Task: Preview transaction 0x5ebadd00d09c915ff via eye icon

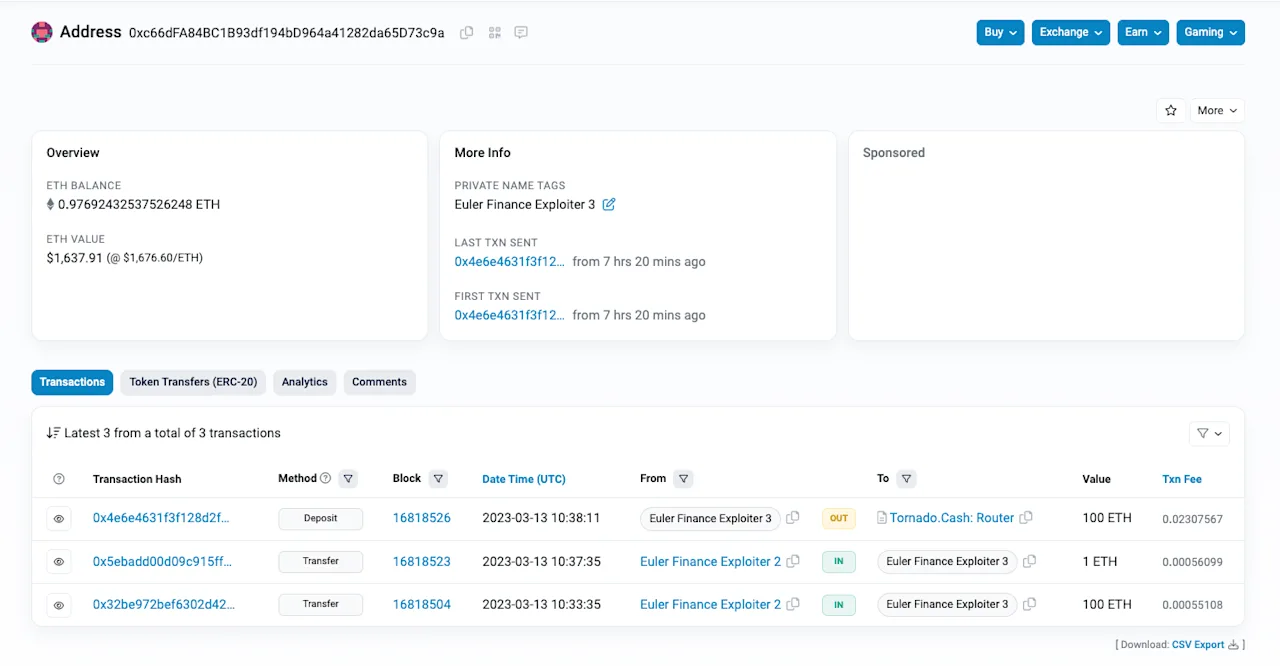Action: point(59,562)
